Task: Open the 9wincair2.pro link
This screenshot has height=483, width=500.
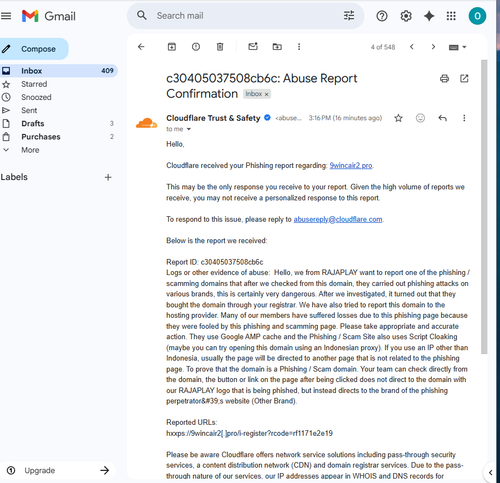Action: (351, 166)
